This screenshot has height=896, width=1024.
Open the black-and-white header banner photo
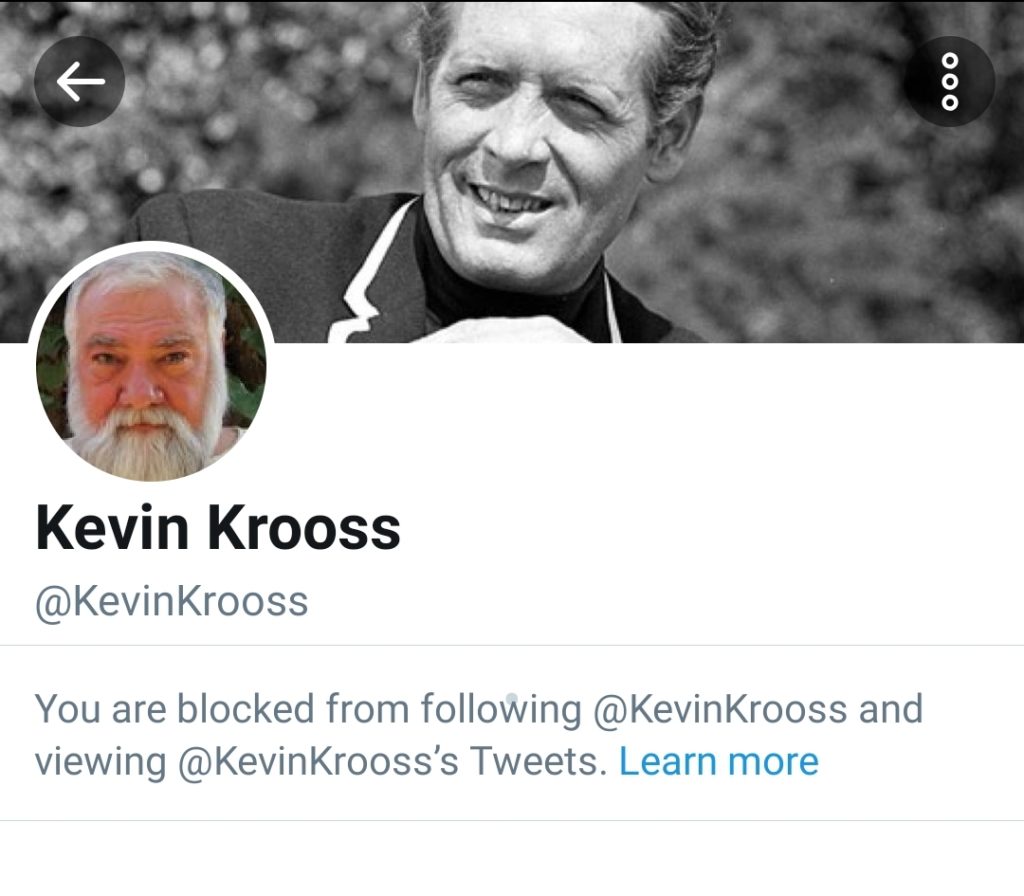point(512,171)
